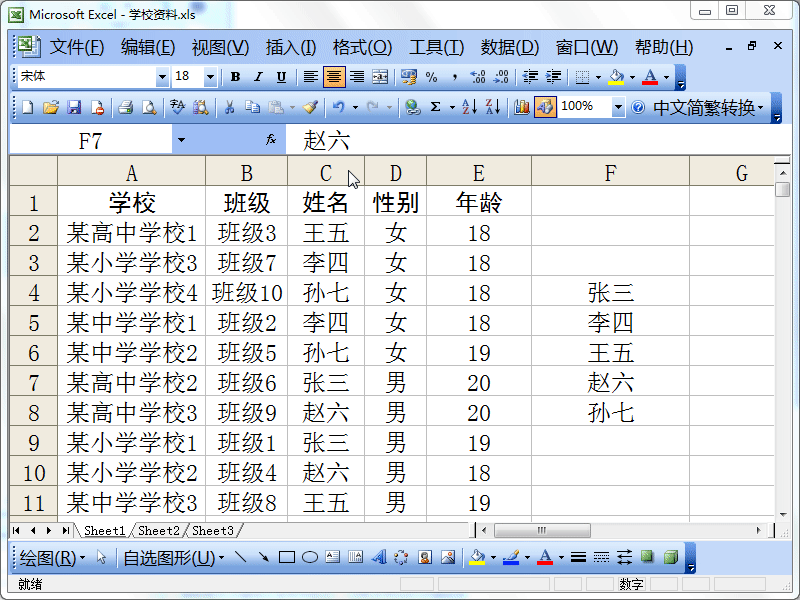Toggle Underline formatting button
The height and width of the screenshot is (600, 800).
click(x=281, y=77)
